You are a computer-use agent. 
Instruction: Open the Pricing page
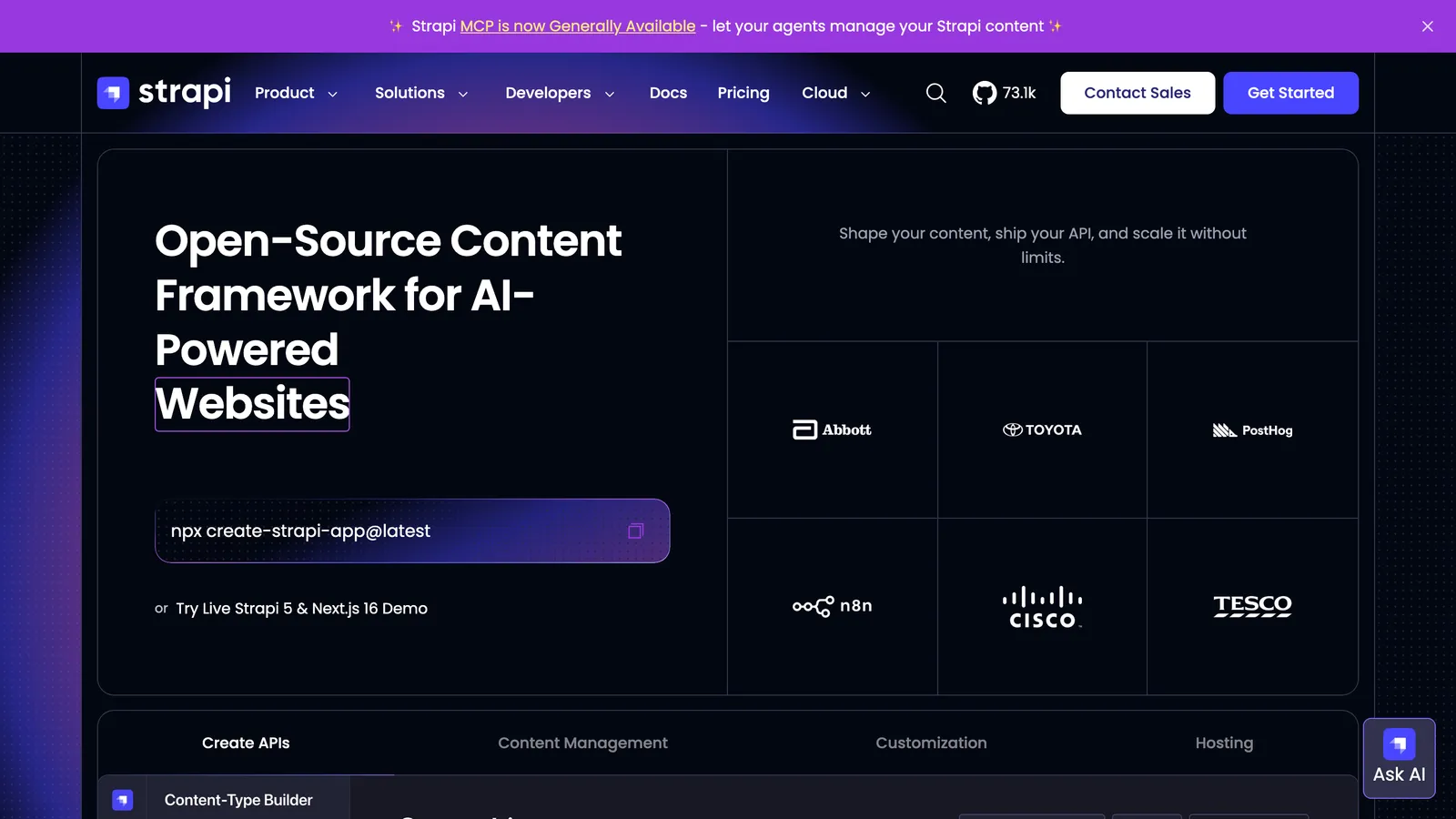pyautogui.click(x=743, y=93)
